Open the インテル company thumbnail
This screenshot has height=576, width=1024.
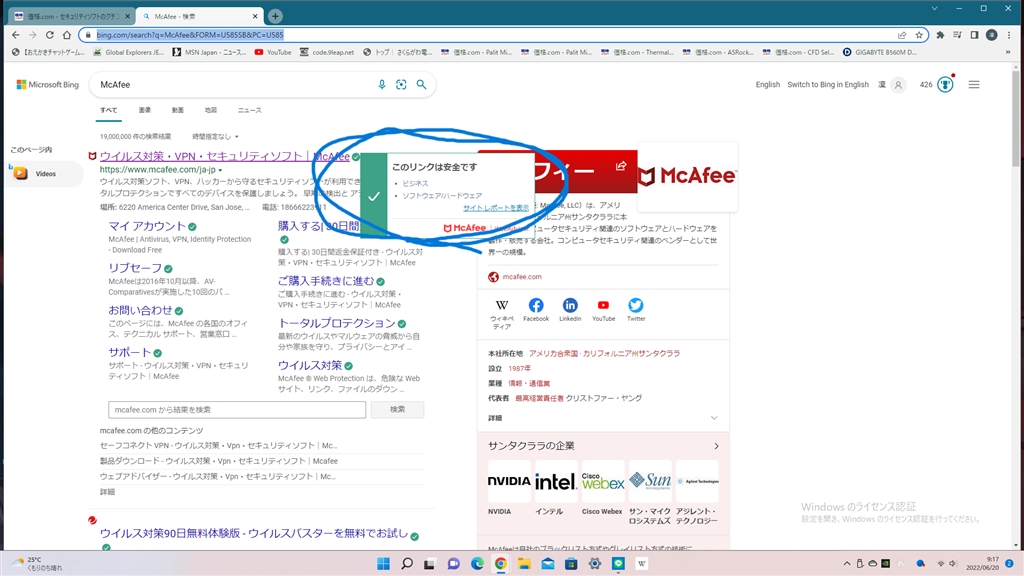(x=556, y=488)
